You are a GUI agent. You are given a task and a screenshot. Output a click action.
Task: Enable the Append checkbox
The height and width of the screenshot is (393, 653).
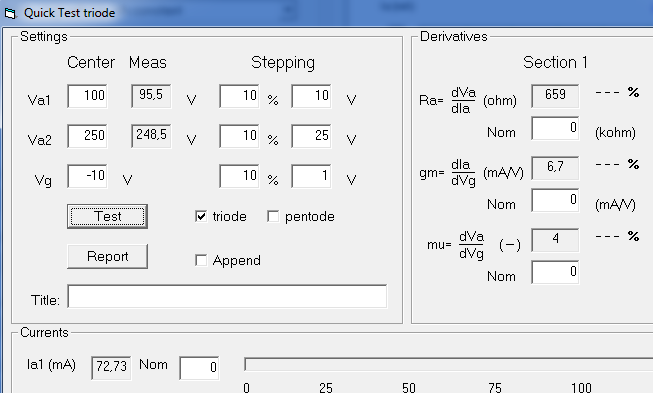(x=201, y=261)
